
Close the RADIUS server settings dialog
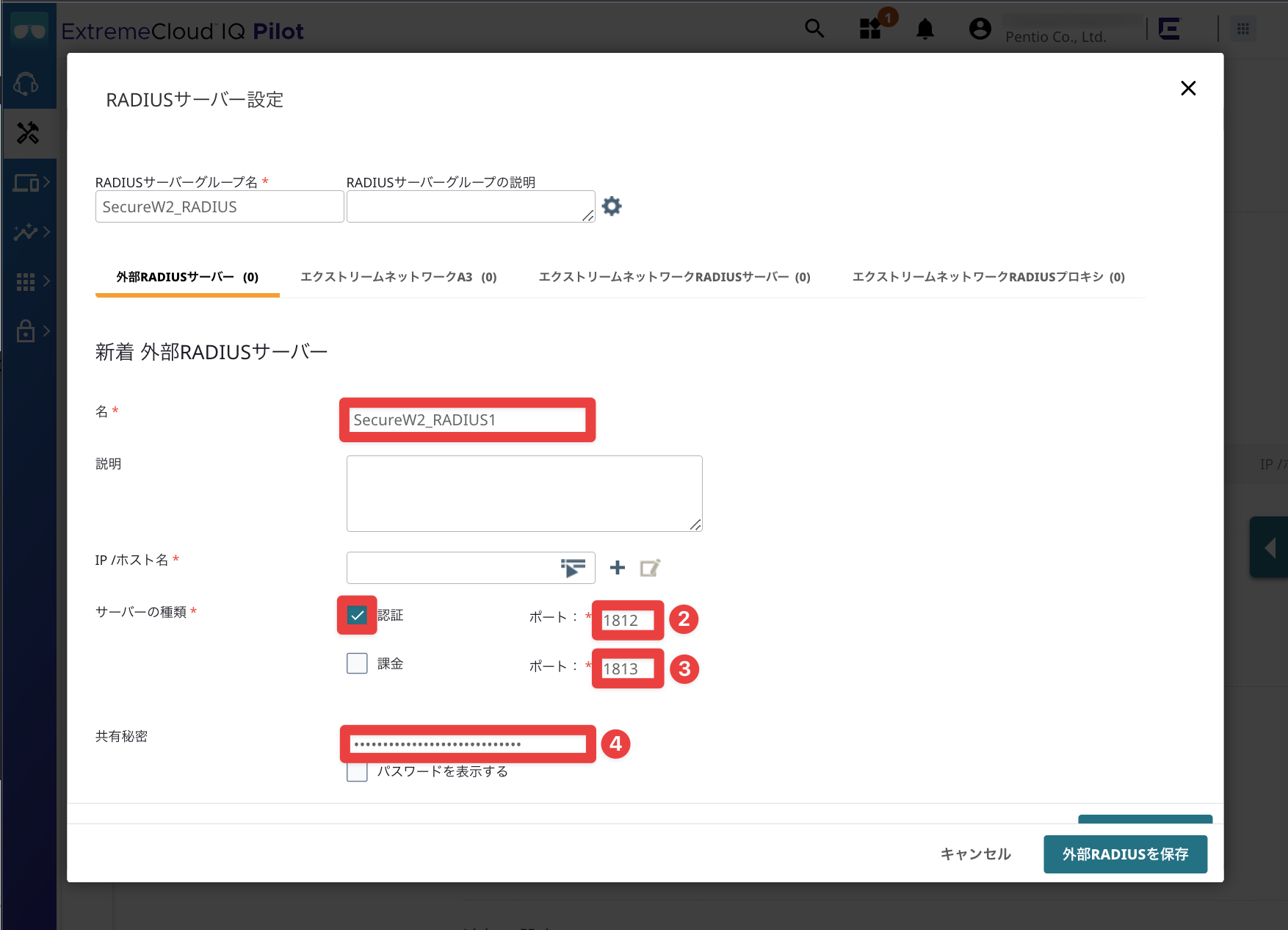pos(1188,88)
